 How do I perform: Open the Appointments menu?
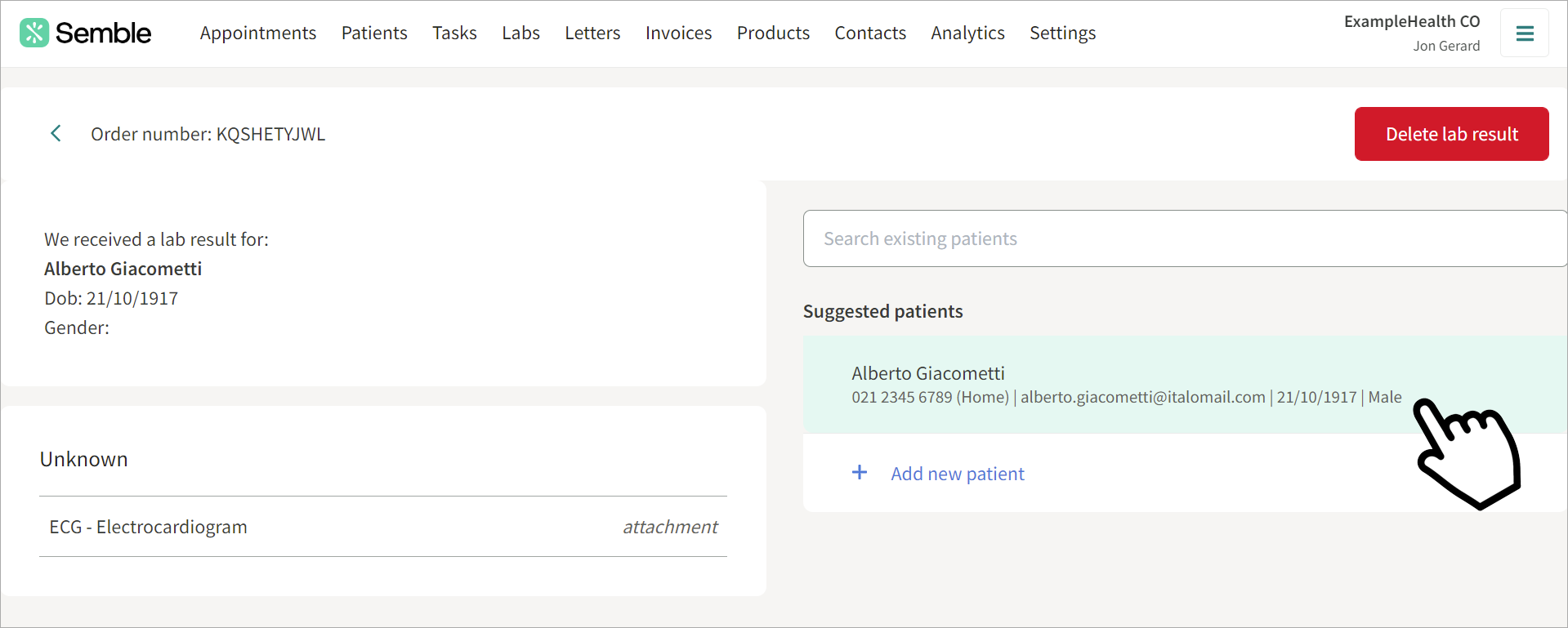[x=258, y=33]
